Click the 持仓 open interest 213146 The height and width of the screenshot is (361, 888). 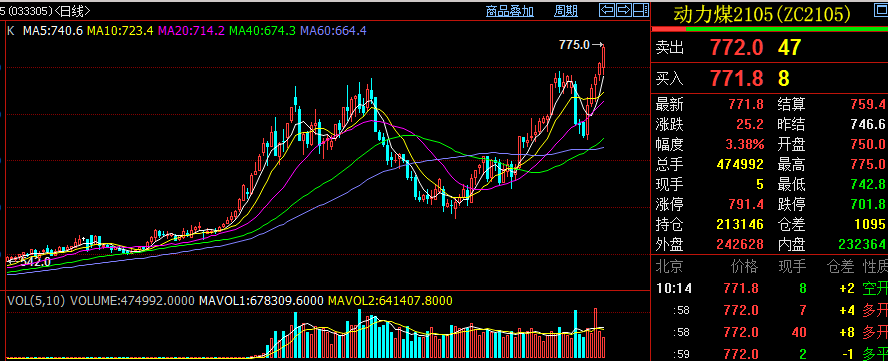click(x=740, y=224)
